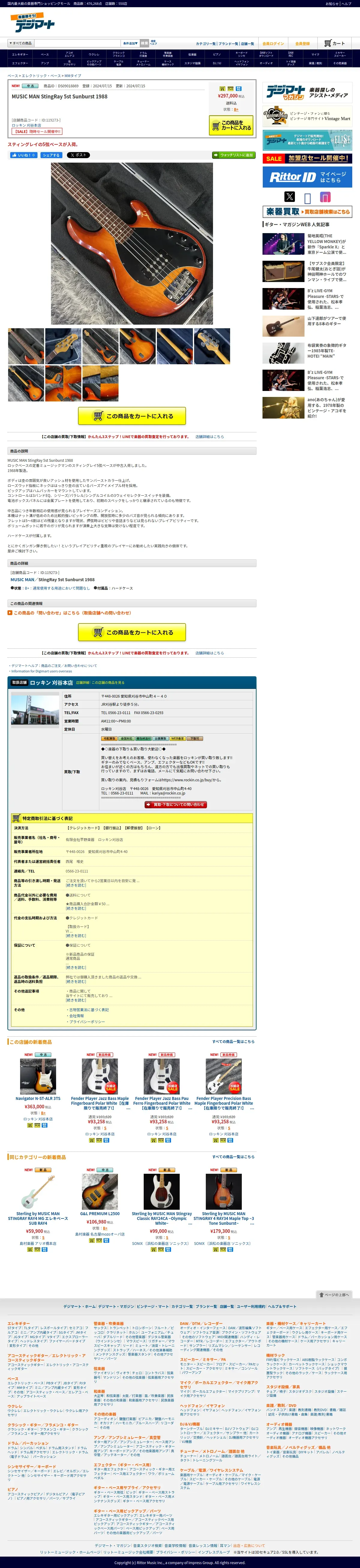360x1568 pixels.
Task: Click the green ウォッチリストに追加 button
Action: (233, 155)
